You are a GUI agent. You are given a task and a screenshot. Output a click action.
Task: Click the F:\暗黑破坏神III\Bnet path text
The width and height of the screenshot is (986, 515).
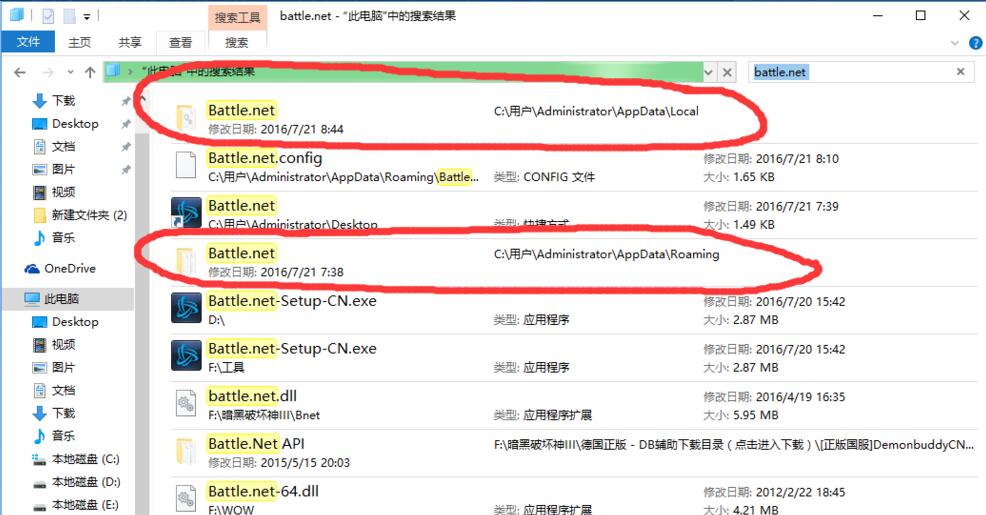[264, 415]
